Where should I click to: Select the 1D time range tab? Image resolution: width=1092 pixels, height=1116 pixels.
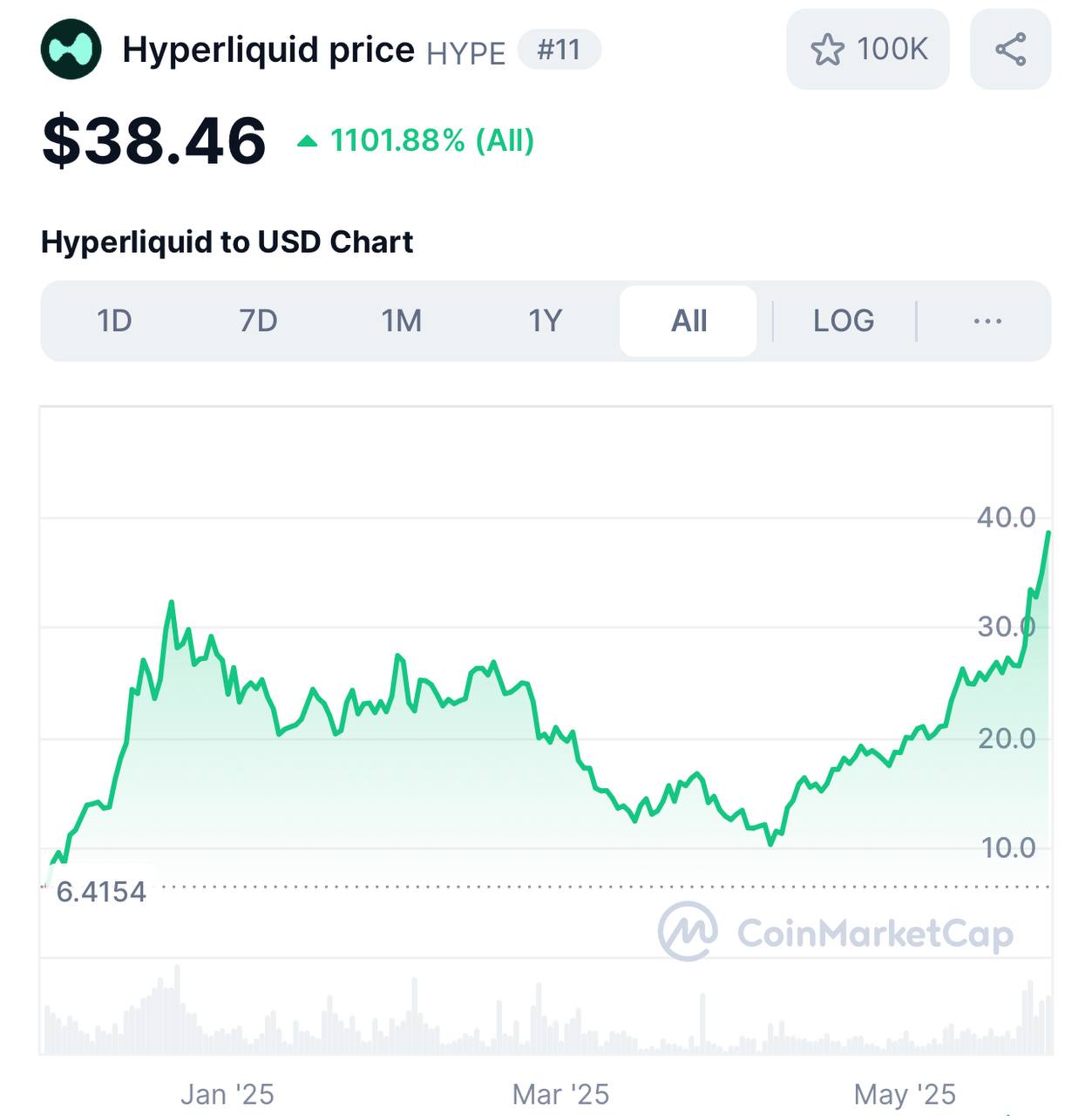pos(114,321)
